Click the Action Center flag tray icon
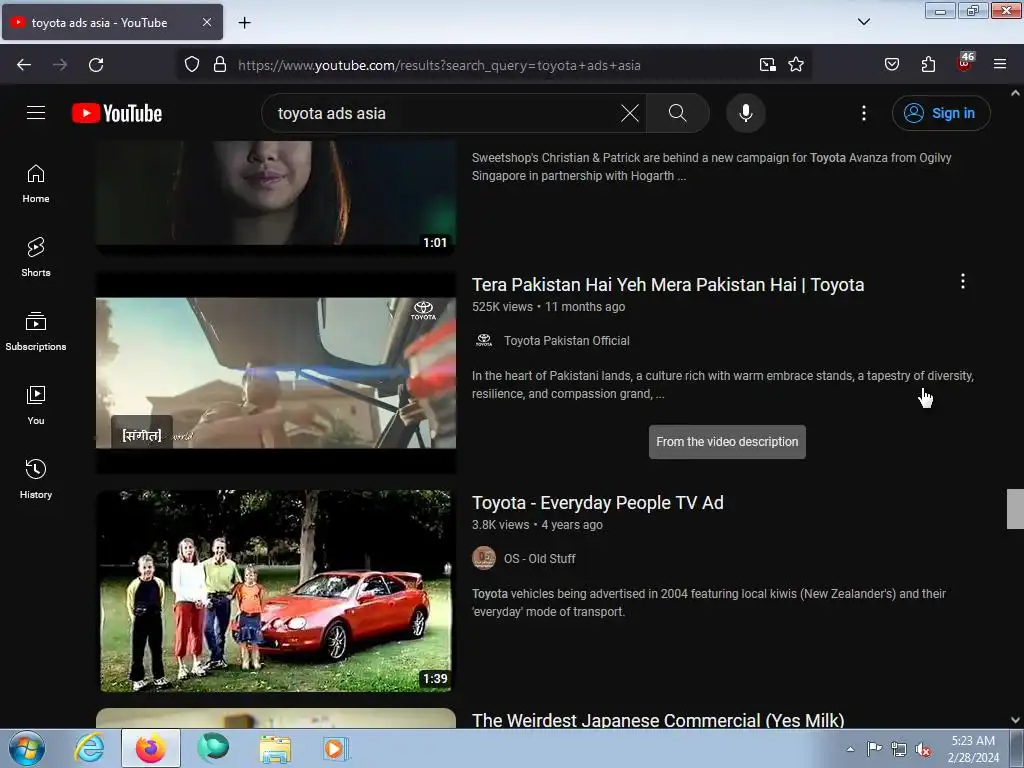The image size is (1024, 768). tap(874, 749)
